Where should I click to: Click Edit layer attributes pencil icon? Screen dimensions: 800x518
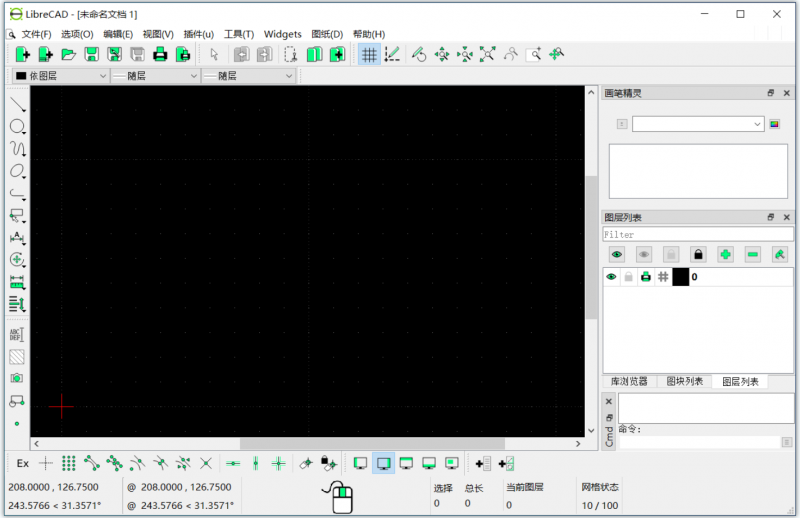[780, 254]
